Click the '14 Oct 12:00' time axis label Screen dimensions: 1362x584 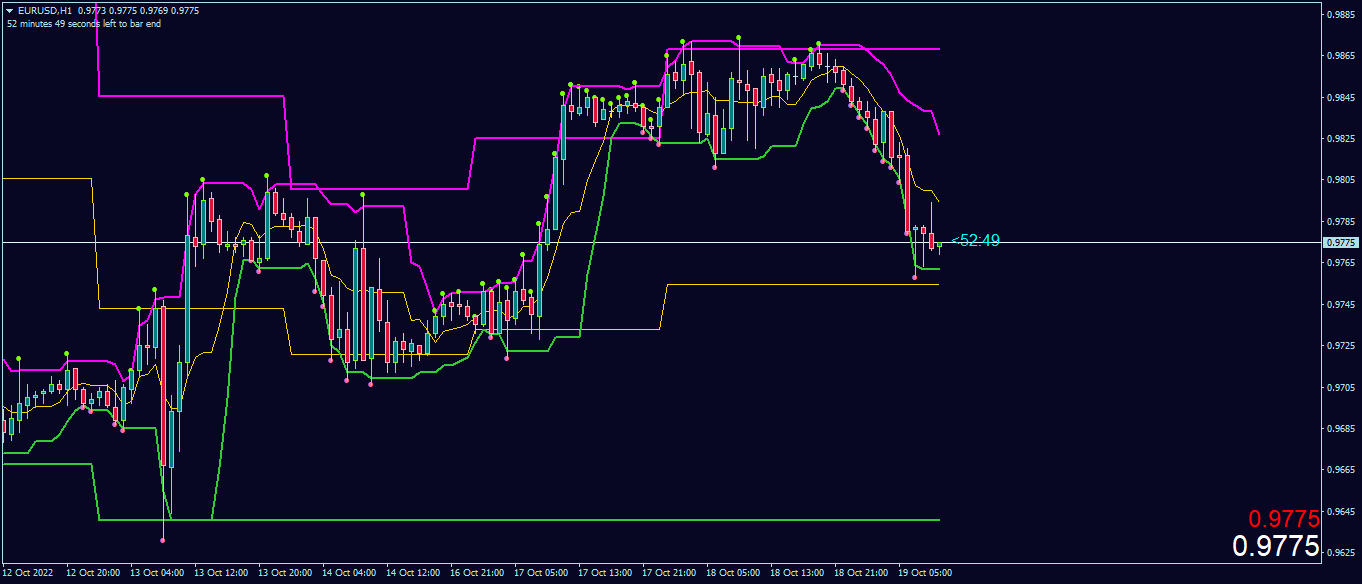[413, 574]
